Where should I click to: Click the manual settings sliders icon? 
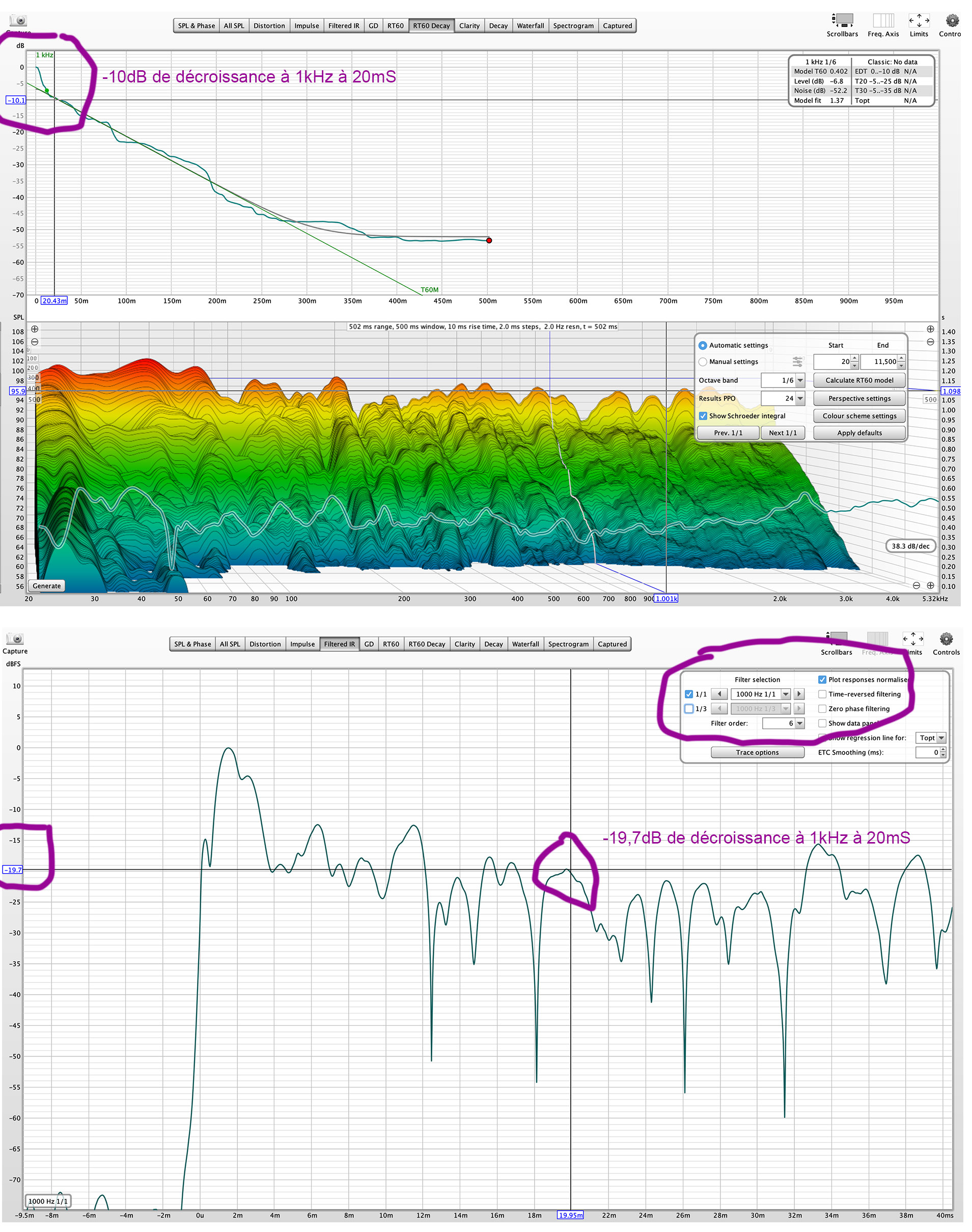pyautogui.click(x=797, y=361)
